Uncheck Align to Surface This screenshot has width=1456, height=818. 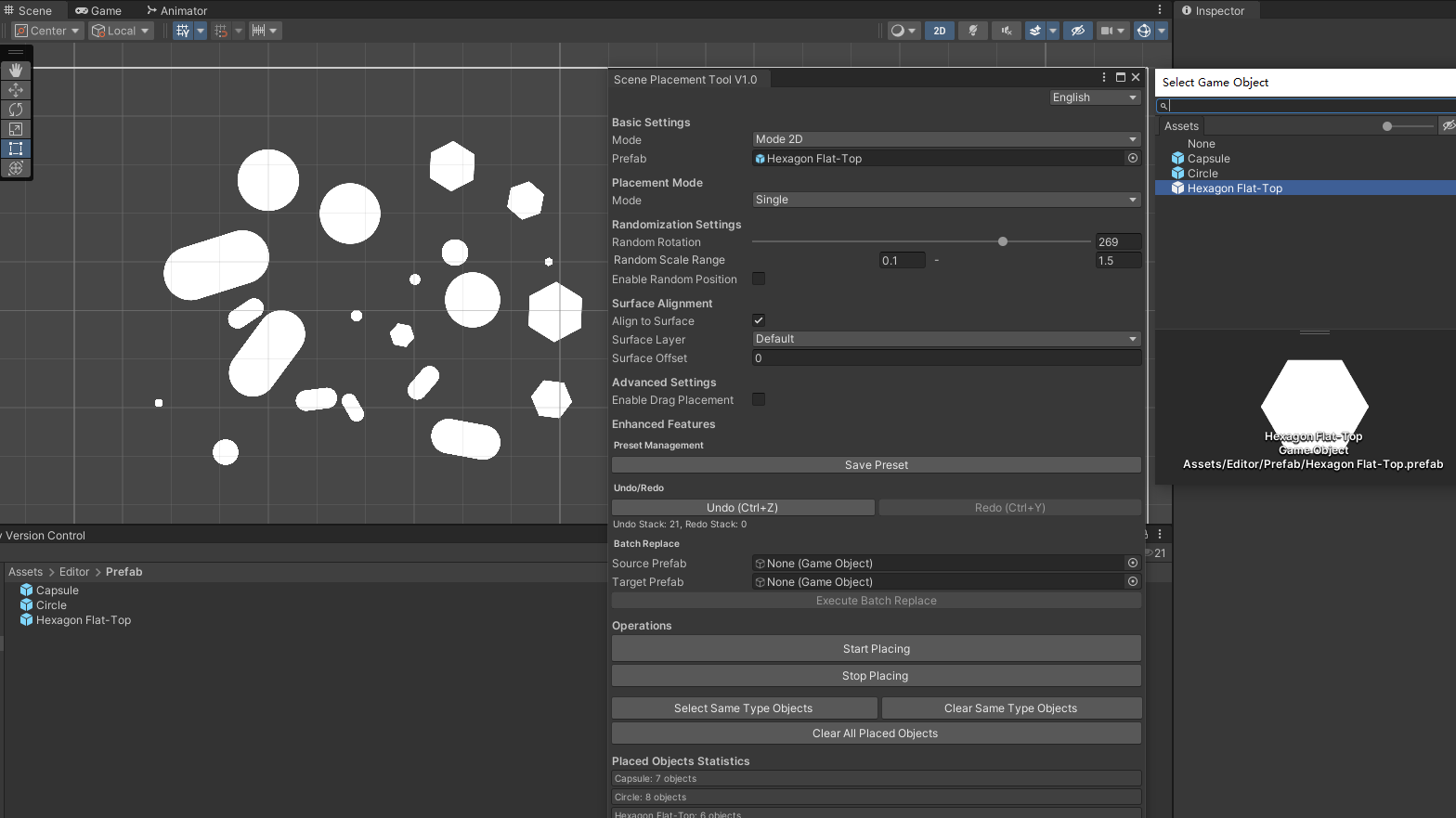759,320
